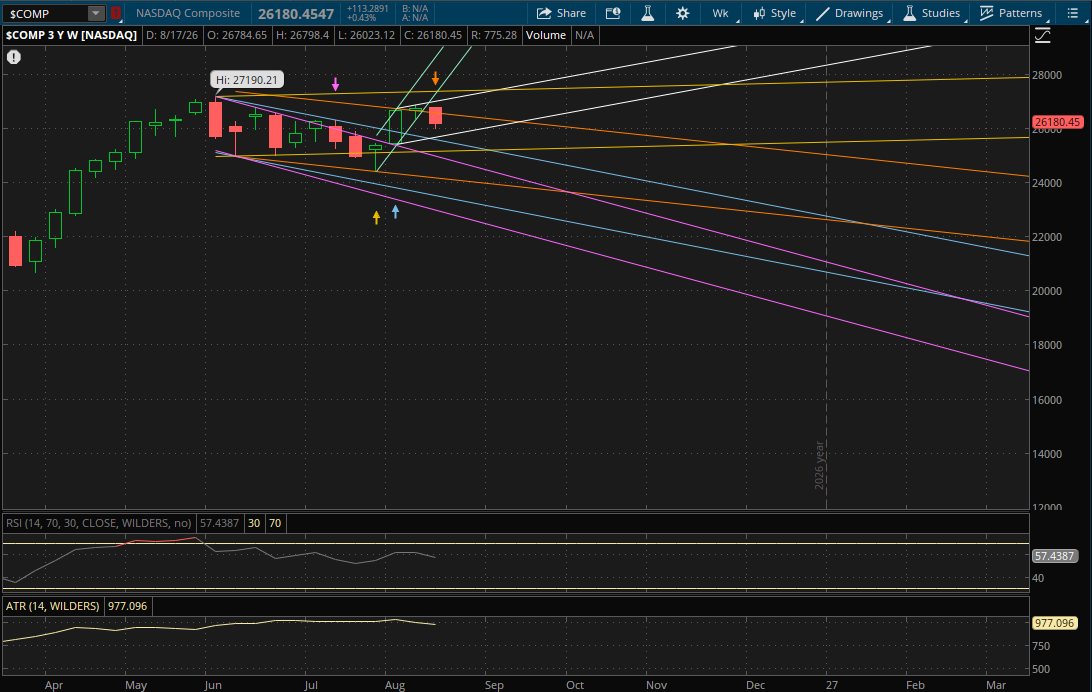Share the chart using Share button
Viewport: 1092px width, 692px height.
(561, 13)
